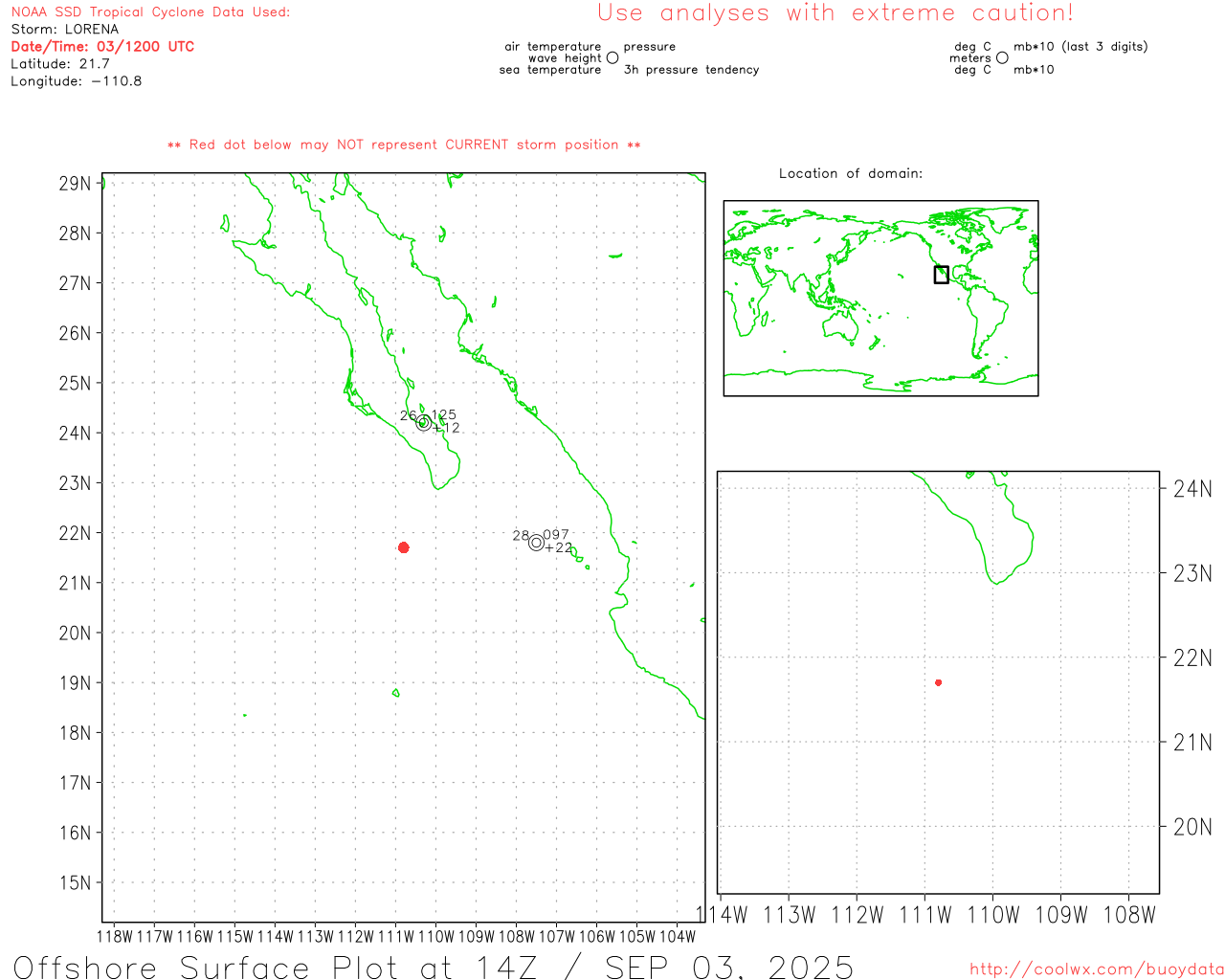Click the pressure value 125 at northern buoy
The height and width of the screenshot is (980, 1225).
(444, 415)
